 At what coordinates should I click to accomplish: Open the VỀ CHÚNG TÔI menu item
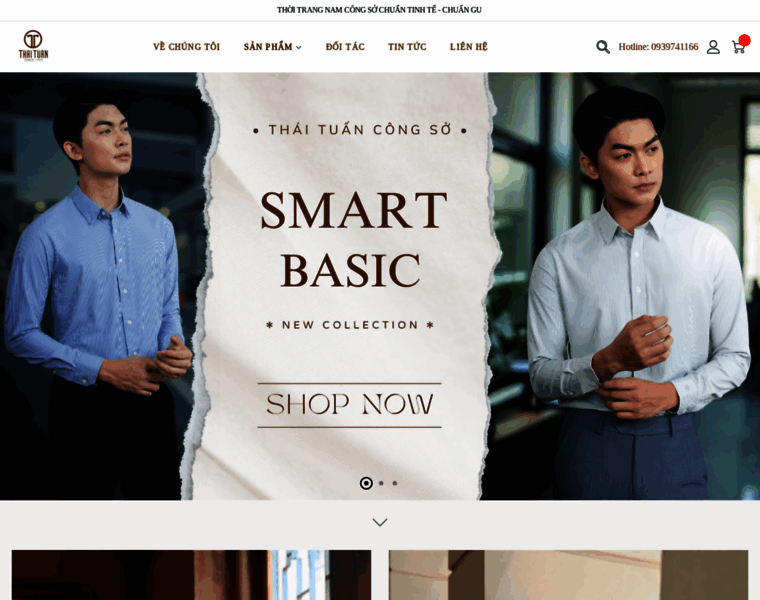click(187, 47)
